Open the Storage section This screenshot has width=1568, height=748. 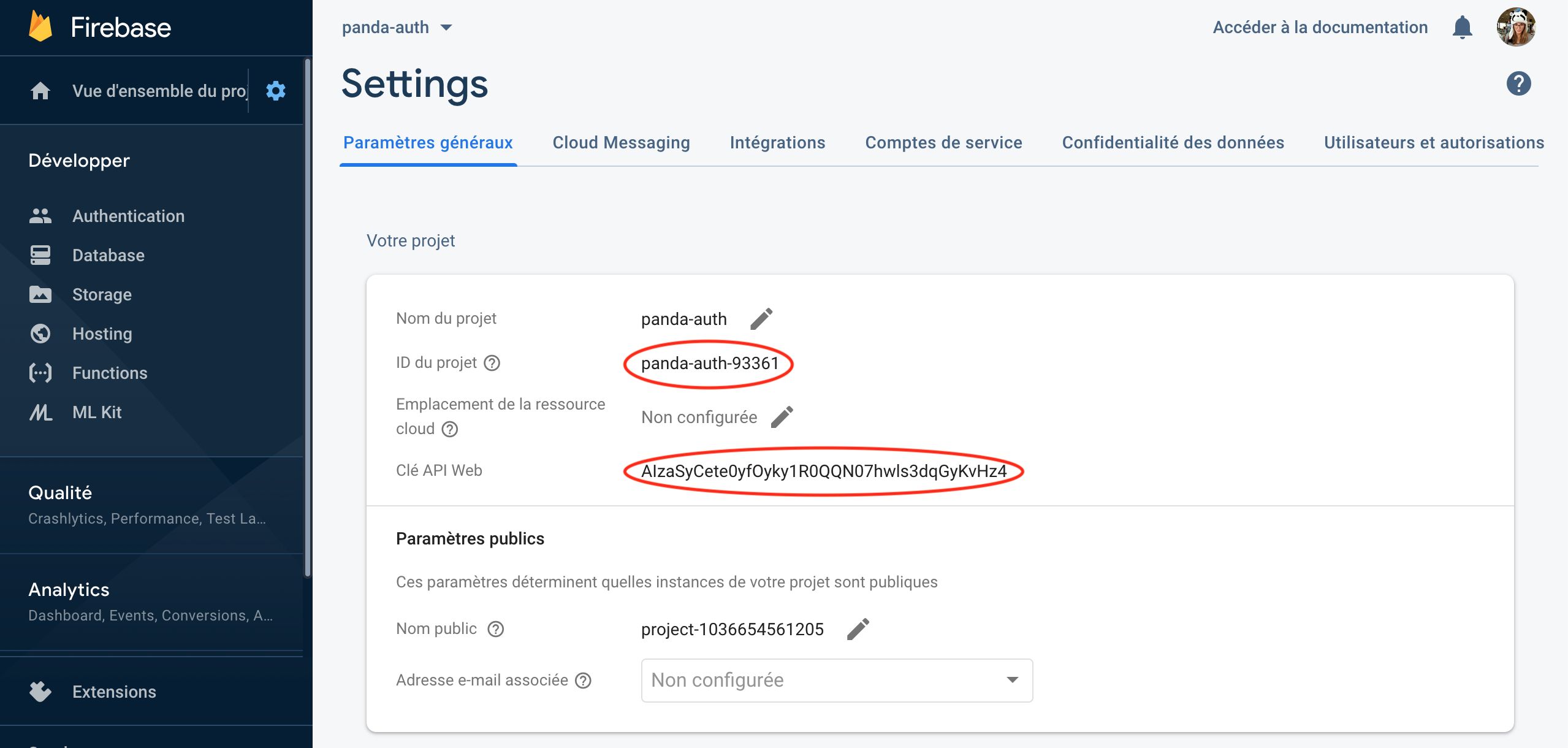click(x=102, y=294)
